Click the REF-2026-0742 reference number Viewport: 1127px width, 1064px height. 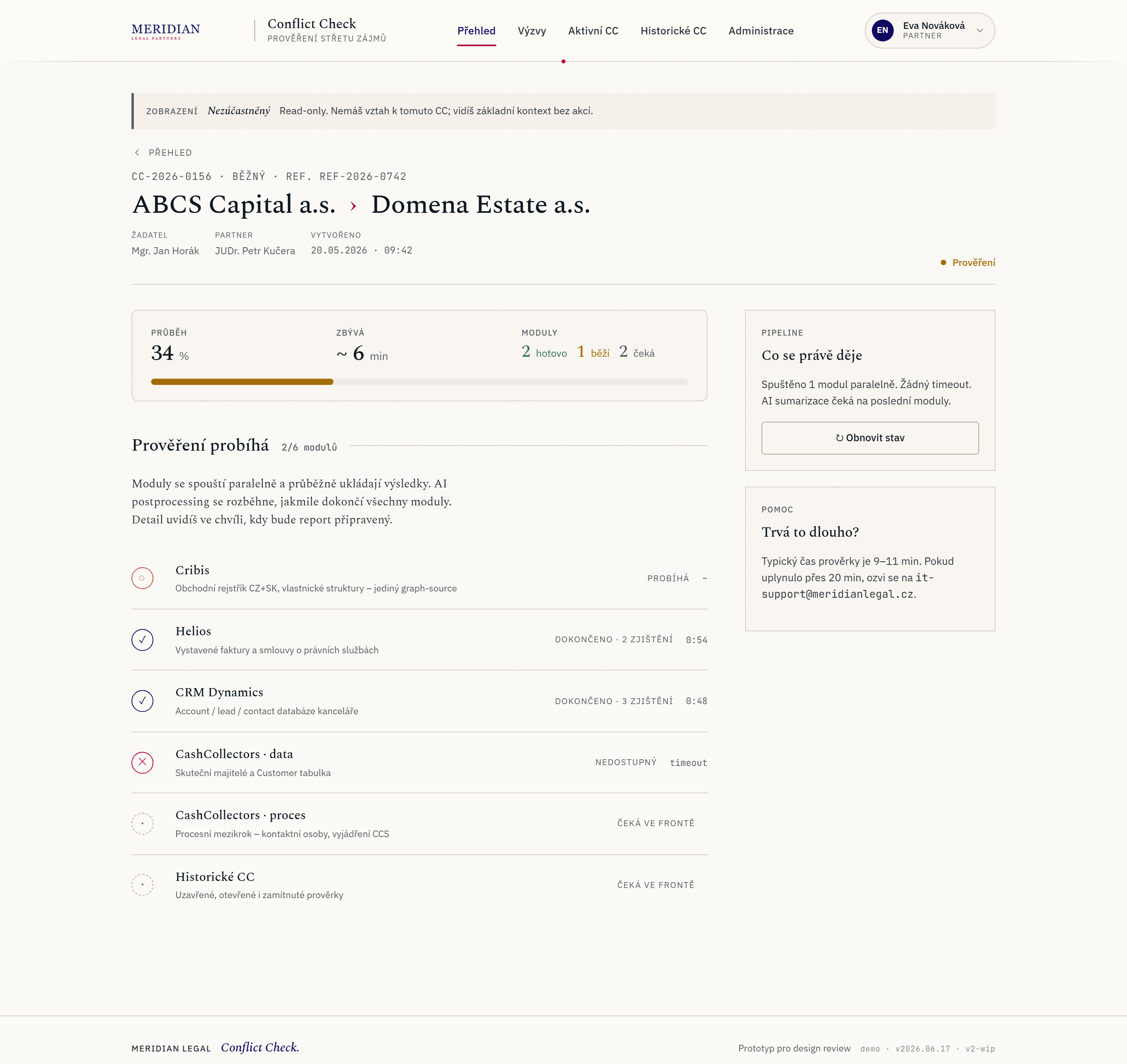coord(363,176)
